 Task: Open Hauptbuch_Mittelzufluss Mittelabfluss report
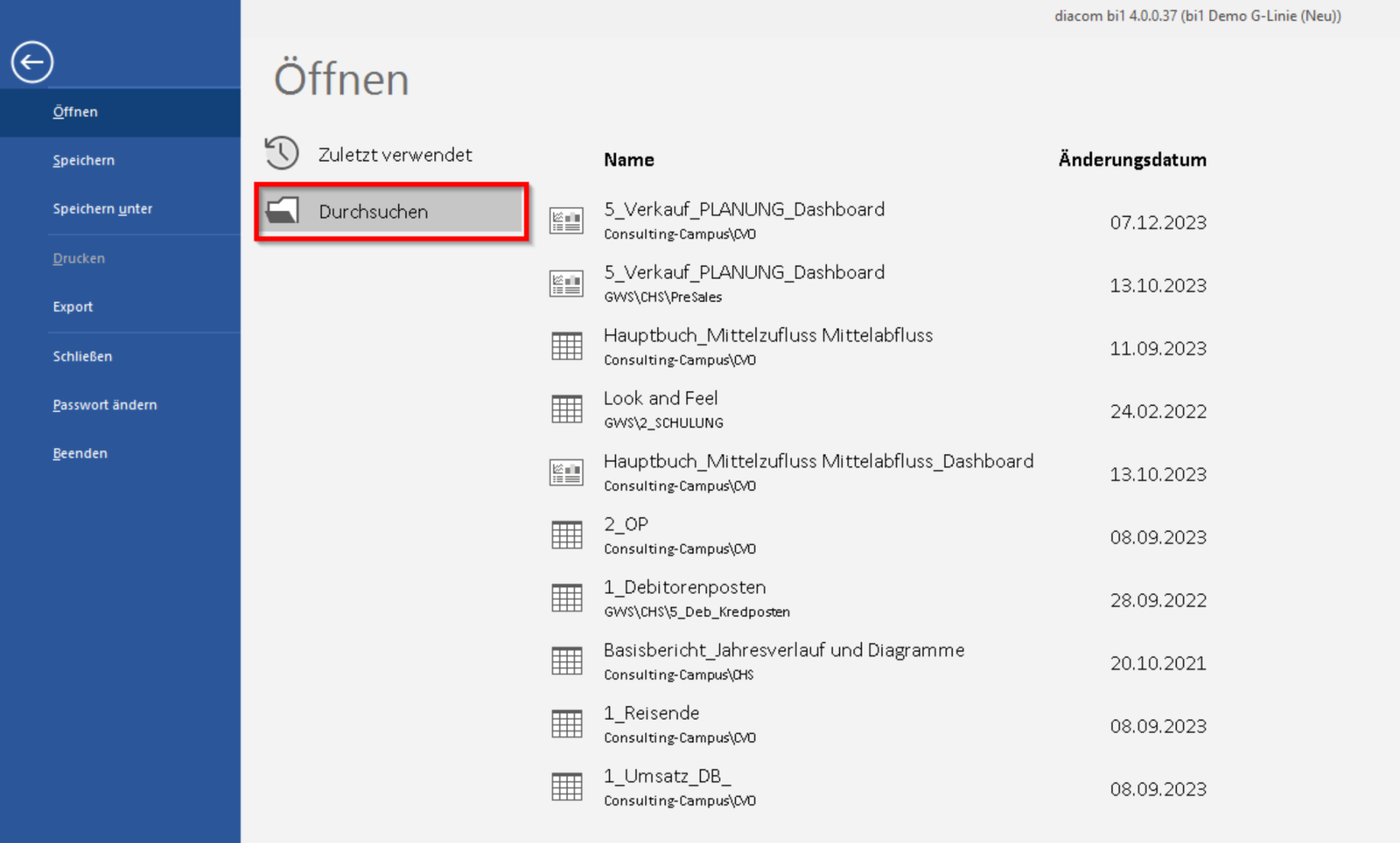[x=878, y=347]
